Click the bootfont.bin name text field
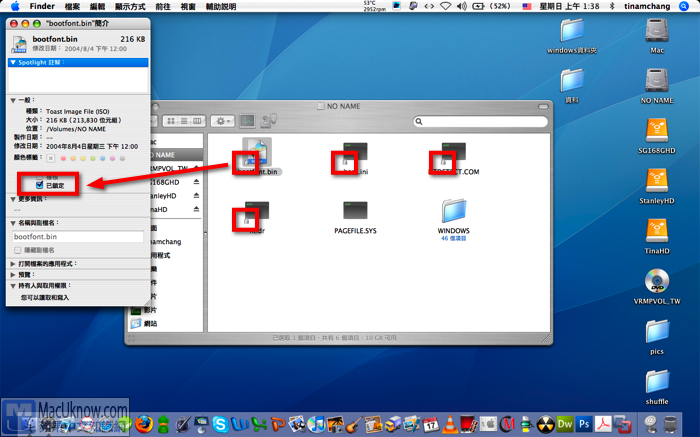 pos(78,237)
